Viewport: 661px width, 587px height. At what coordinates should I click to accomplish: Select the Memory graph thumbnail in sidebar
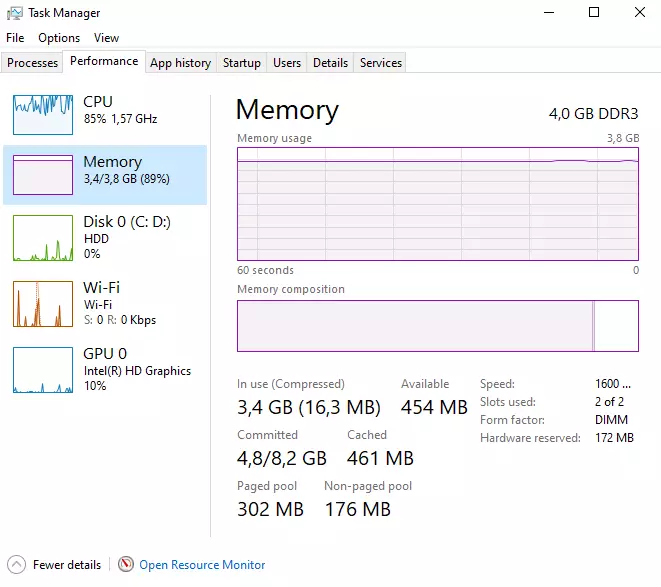(43, 174)
